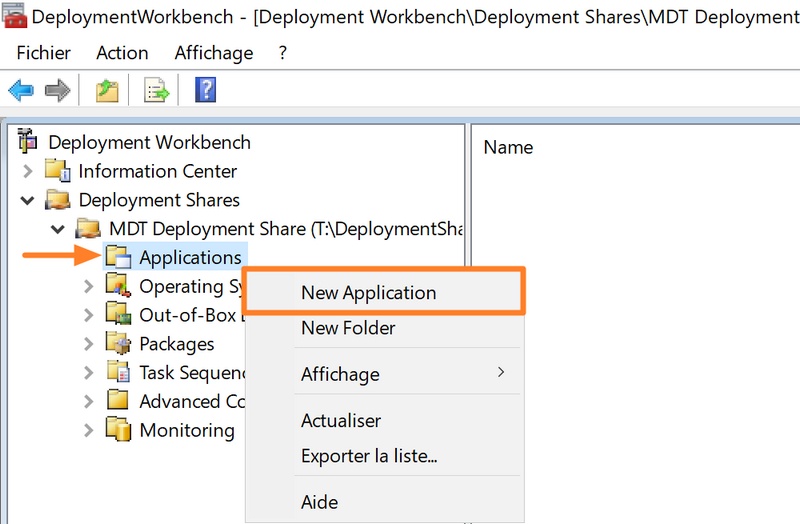
Task: Open the Affichage menu in menu bar
Action: 215,53
